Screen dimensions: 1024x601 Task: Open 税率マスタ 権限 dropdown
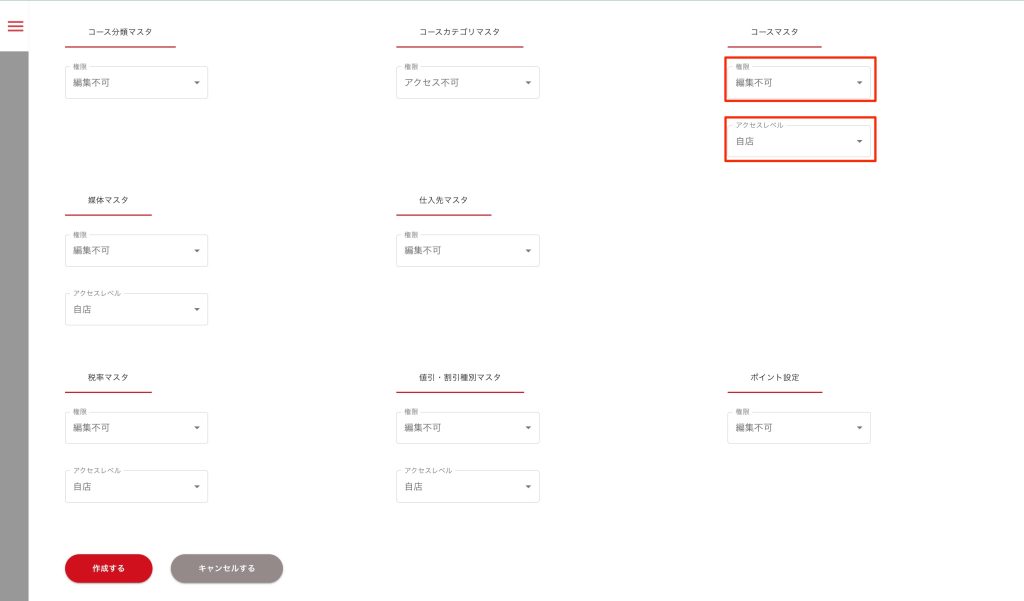tap(136, 428)
